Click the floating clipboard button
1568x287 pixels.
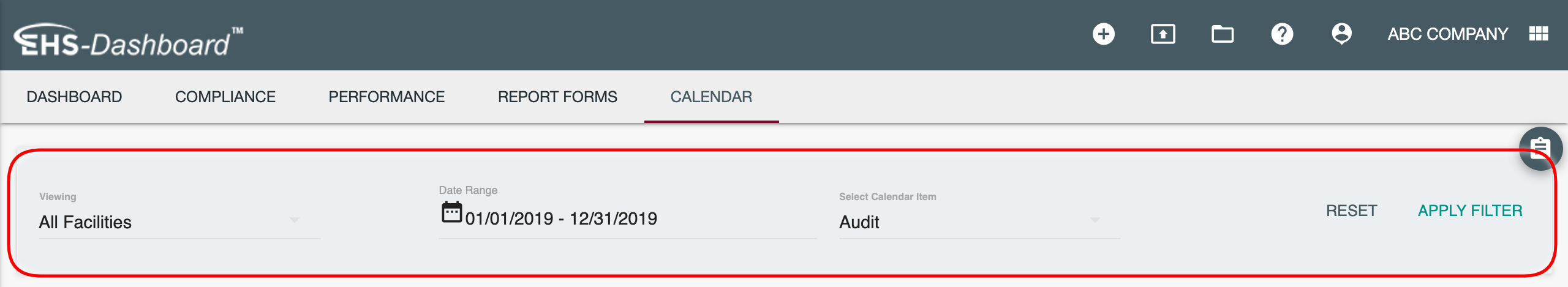pyautogui.click(x=1540, y=149)
